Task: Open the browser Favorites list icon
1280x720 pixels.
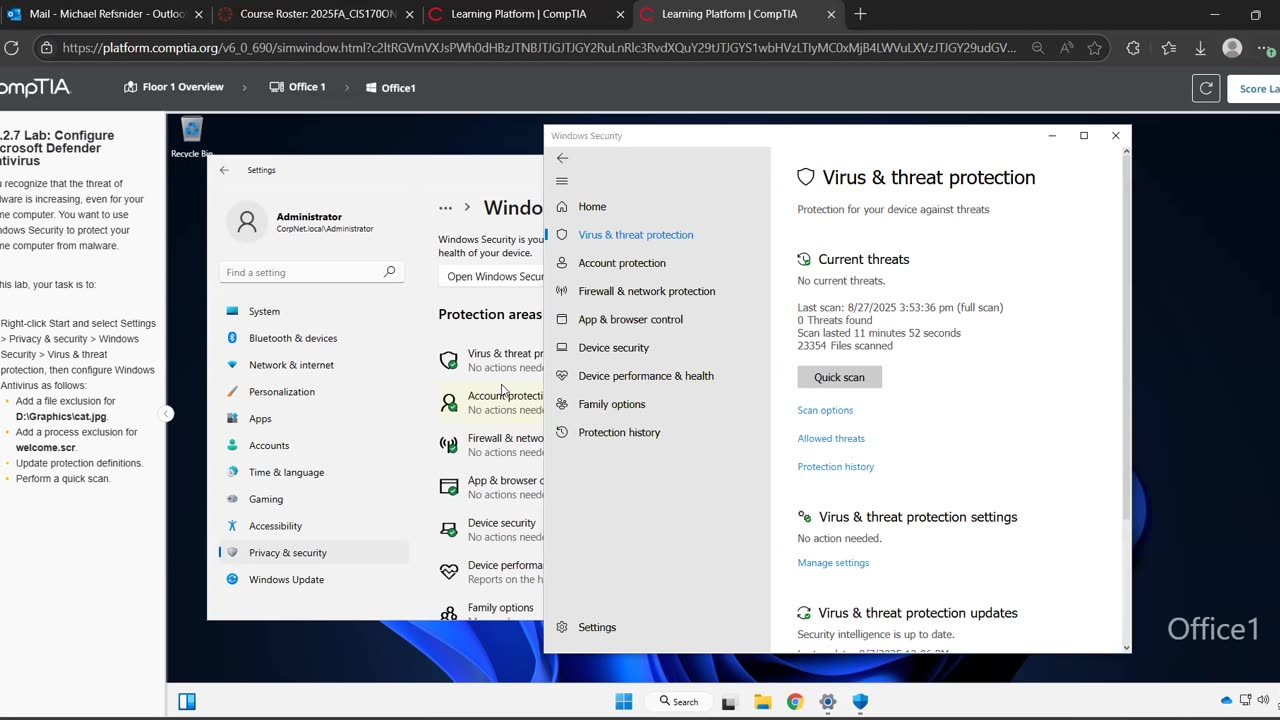Action: click(x=1169, y=47)
